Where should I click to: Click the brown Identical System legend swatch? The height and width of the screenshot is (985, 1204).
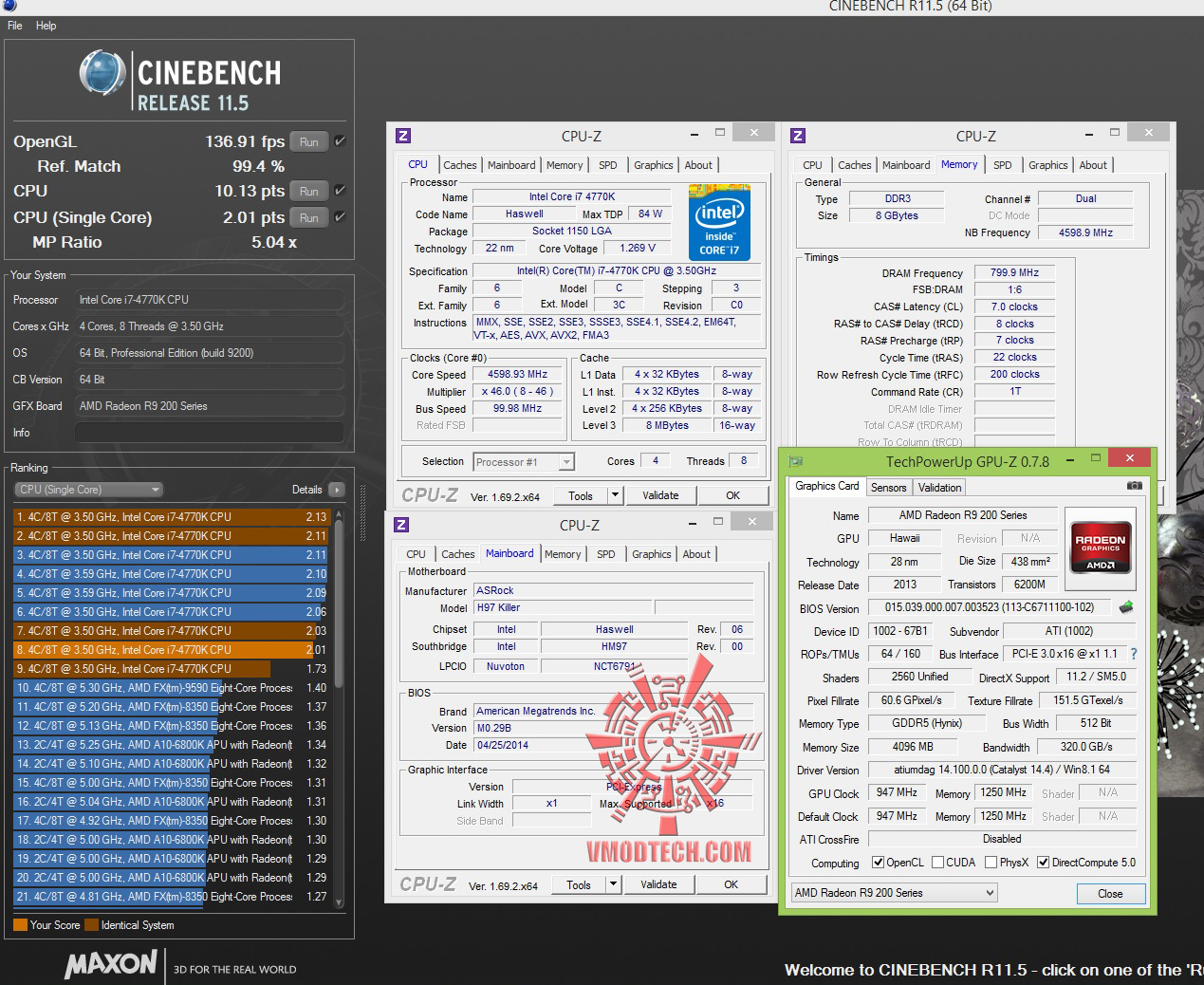(x=91, y=925)
